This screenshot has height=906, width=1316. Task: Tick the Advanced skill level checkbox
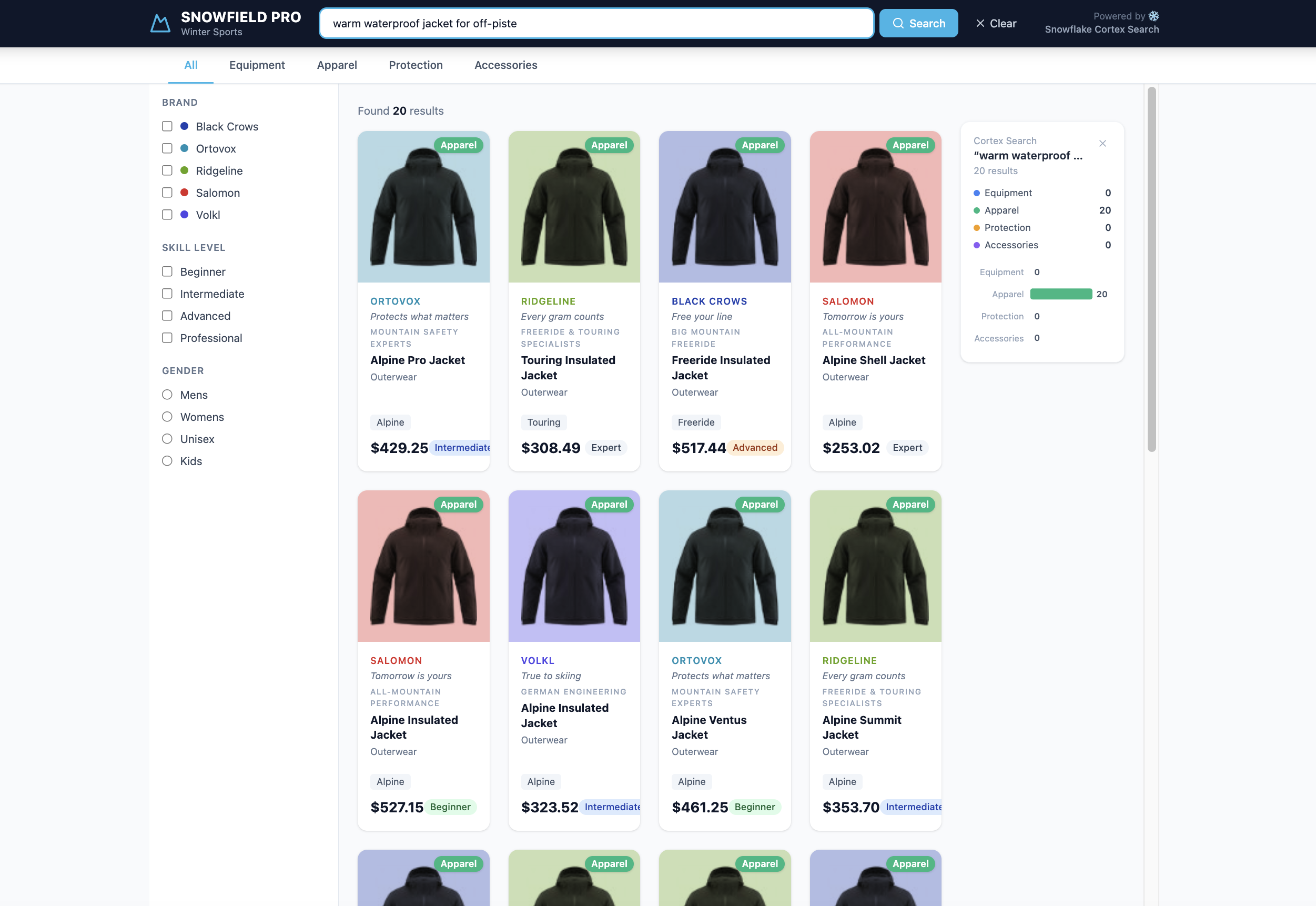tap(167, 316)
